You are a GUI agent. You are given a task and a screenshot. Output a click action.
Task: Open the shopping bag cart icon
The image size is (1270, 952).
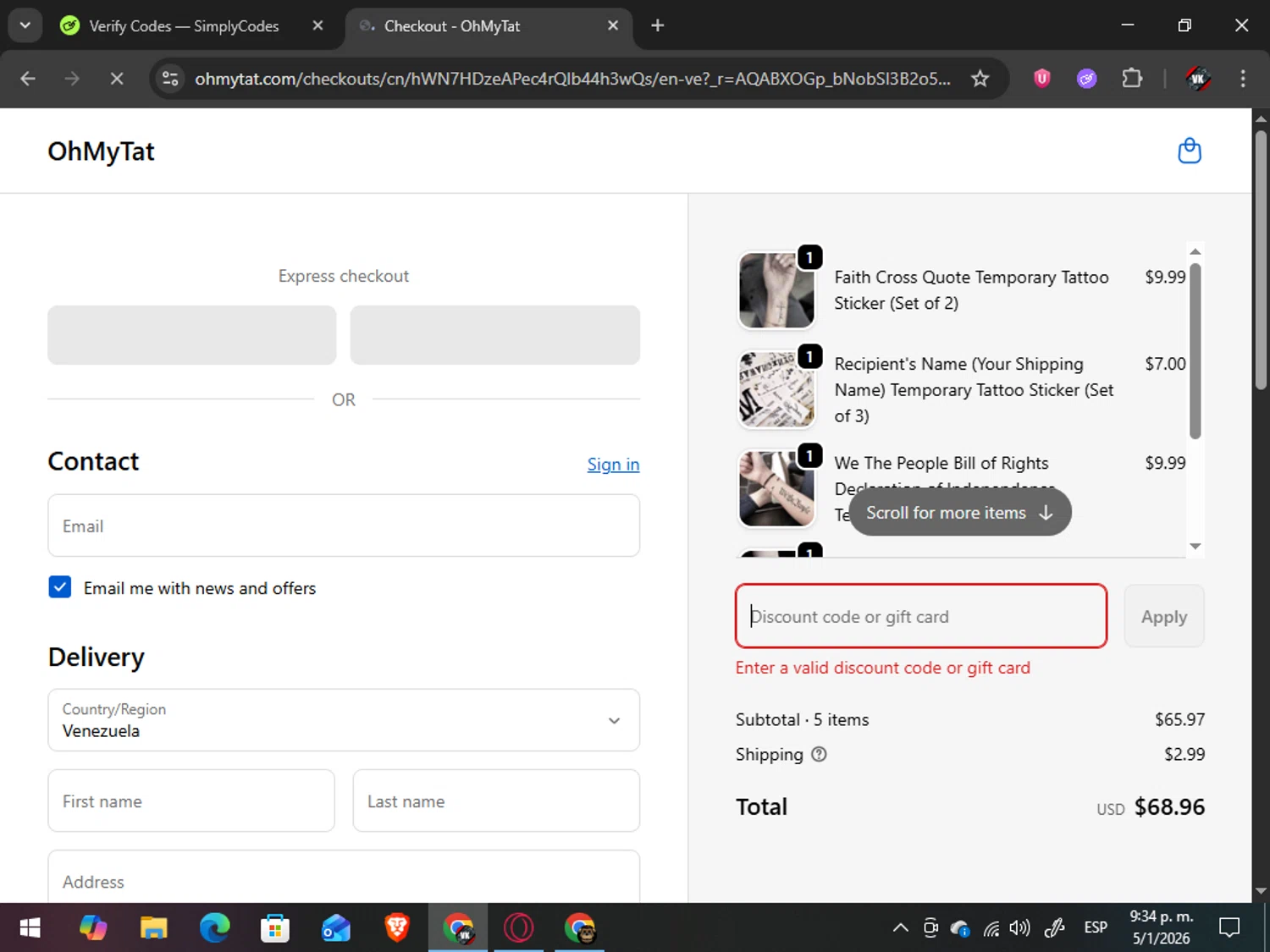pos(1190,151)
